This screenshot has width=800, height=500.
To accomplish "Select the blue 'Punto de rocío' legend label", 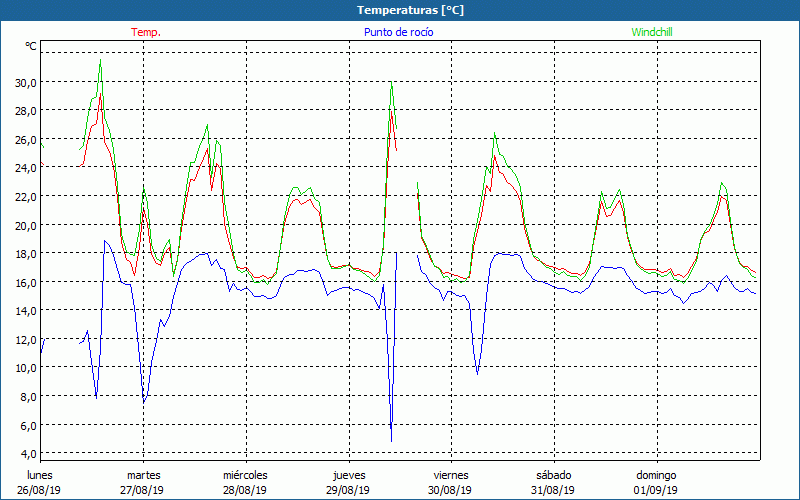I will click(398, 32).
